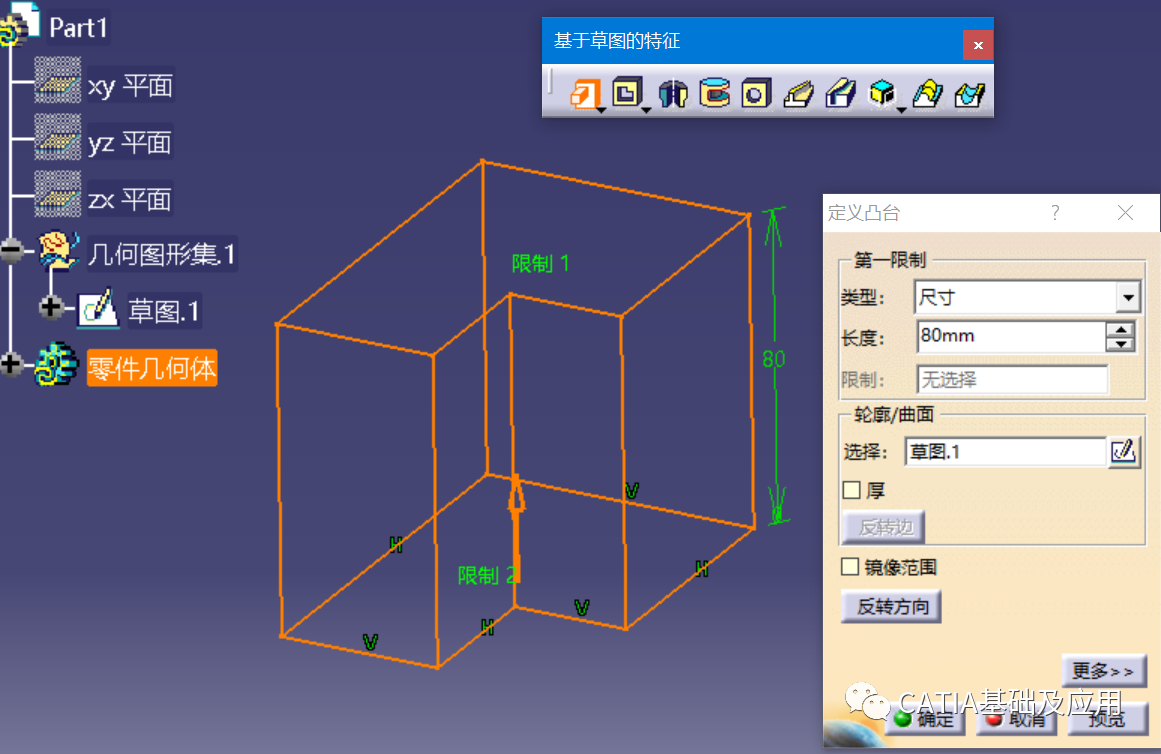The height and width of the screenshot is (754, 1161).
Task: Expand the 零件几何体 node
Action: pyautogui.click(x=11, y=364)
